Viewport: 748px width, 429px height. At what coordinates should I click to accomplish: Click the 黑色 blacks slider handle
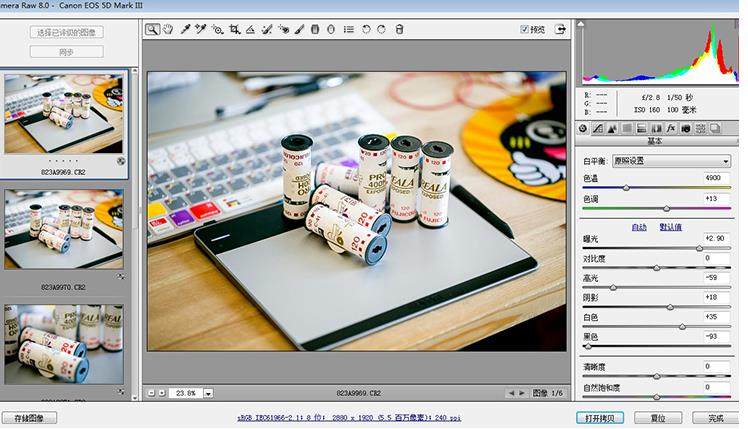[x=588, y=347]
